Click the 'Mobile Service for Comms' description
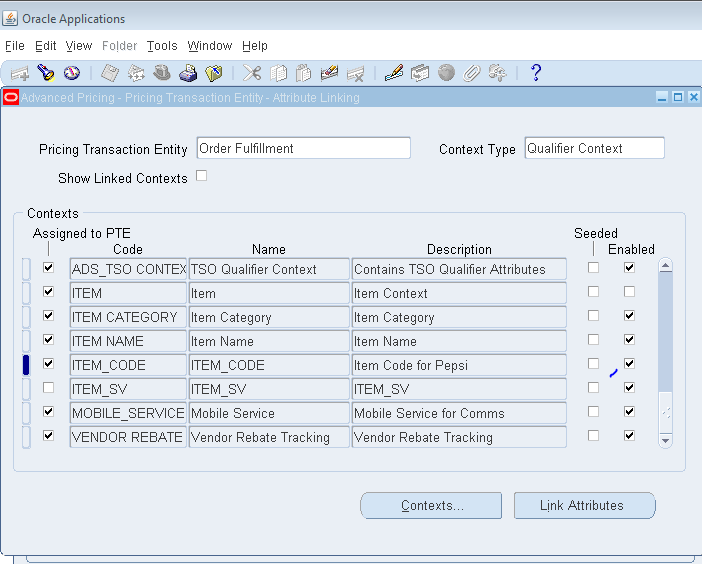Viewport: 702px width, 564px height. 459,413
